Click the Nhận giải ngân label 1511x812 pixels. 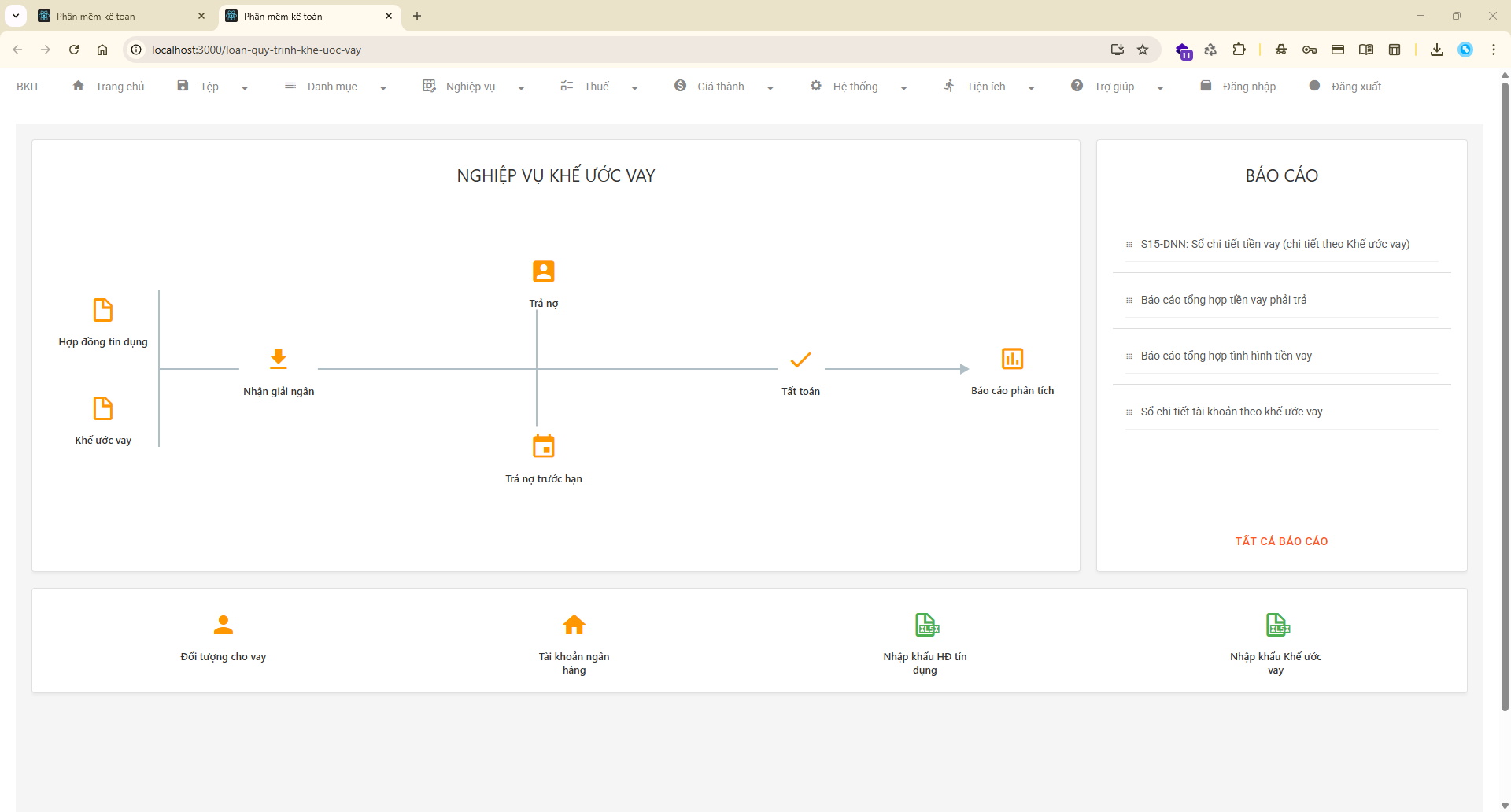click(279, 392)
